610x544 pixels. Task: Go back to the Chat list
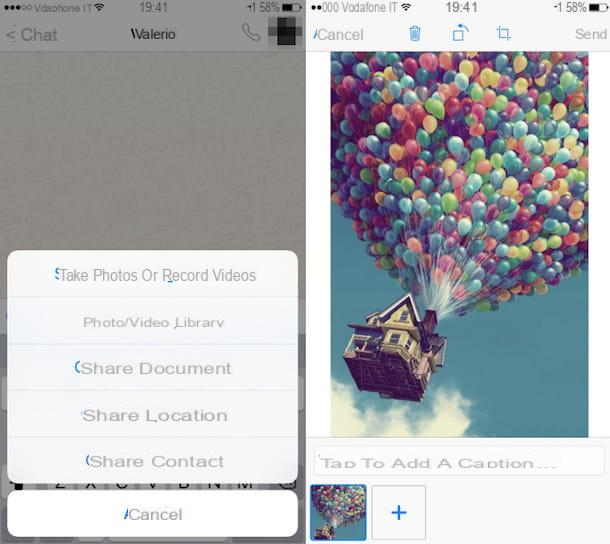pos(32,35)
